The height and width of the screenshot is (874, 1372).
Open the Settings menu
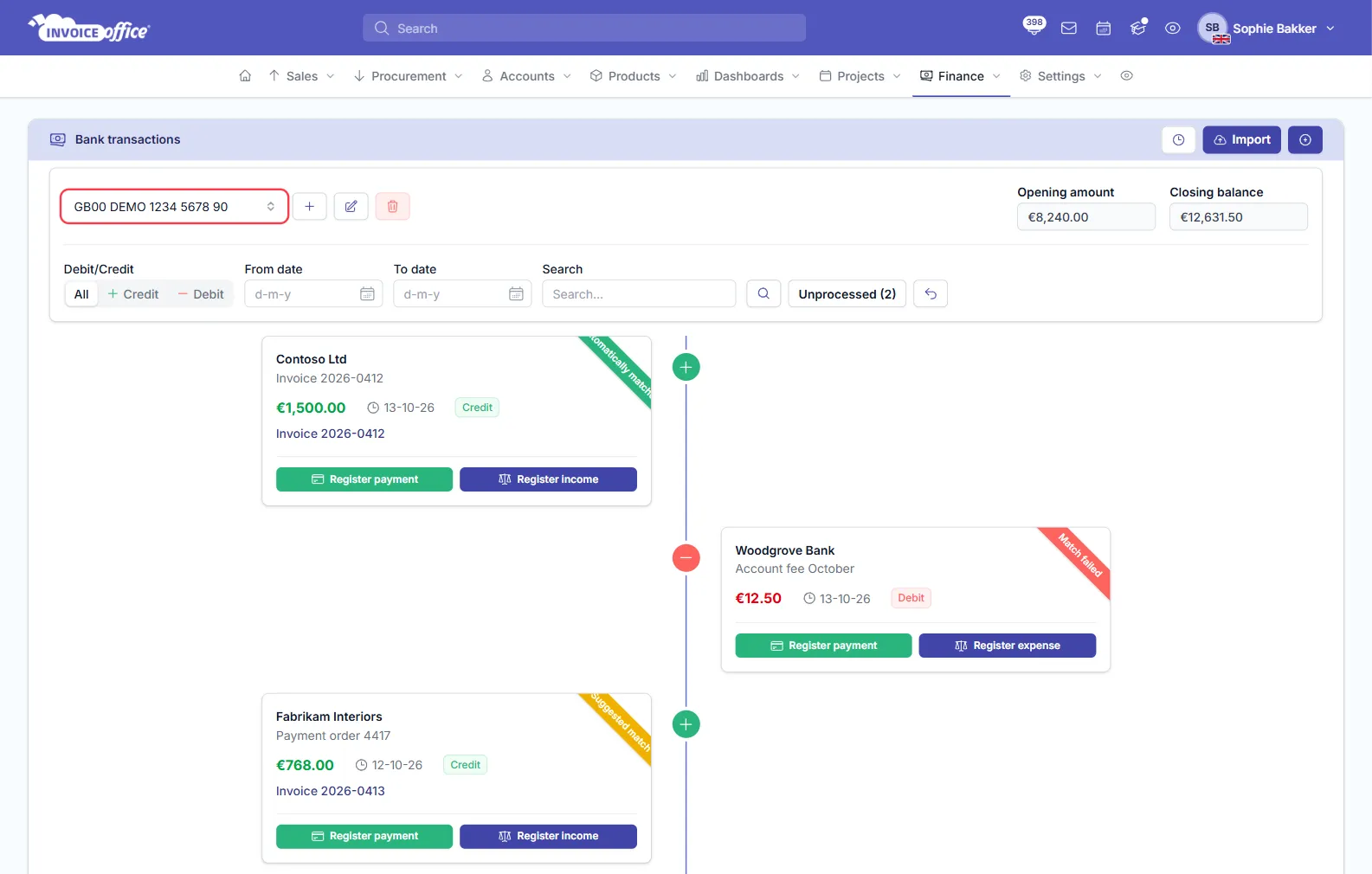click(1060, 76)
